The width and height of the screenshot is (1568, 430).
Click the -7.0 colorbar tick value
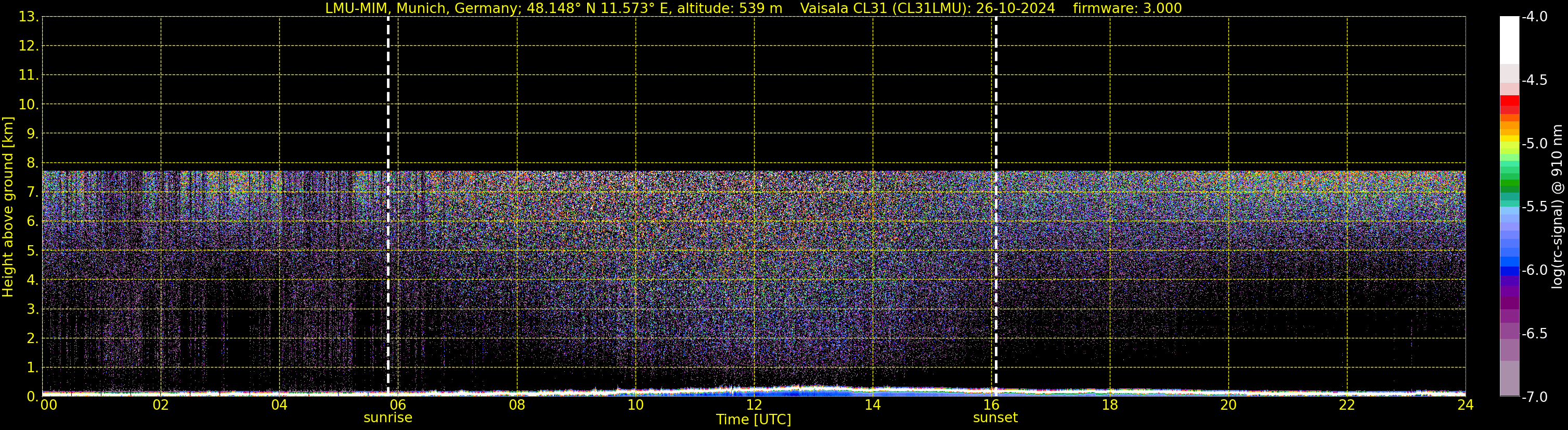click(x=1534, y=397)
